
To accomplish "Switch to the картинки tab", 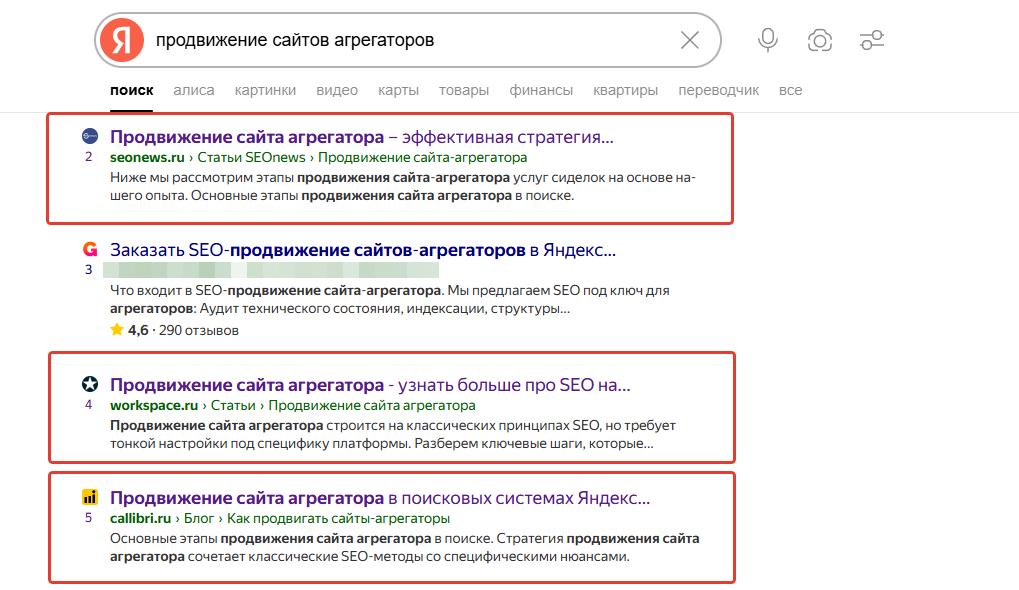I will (x=264, y=89).
